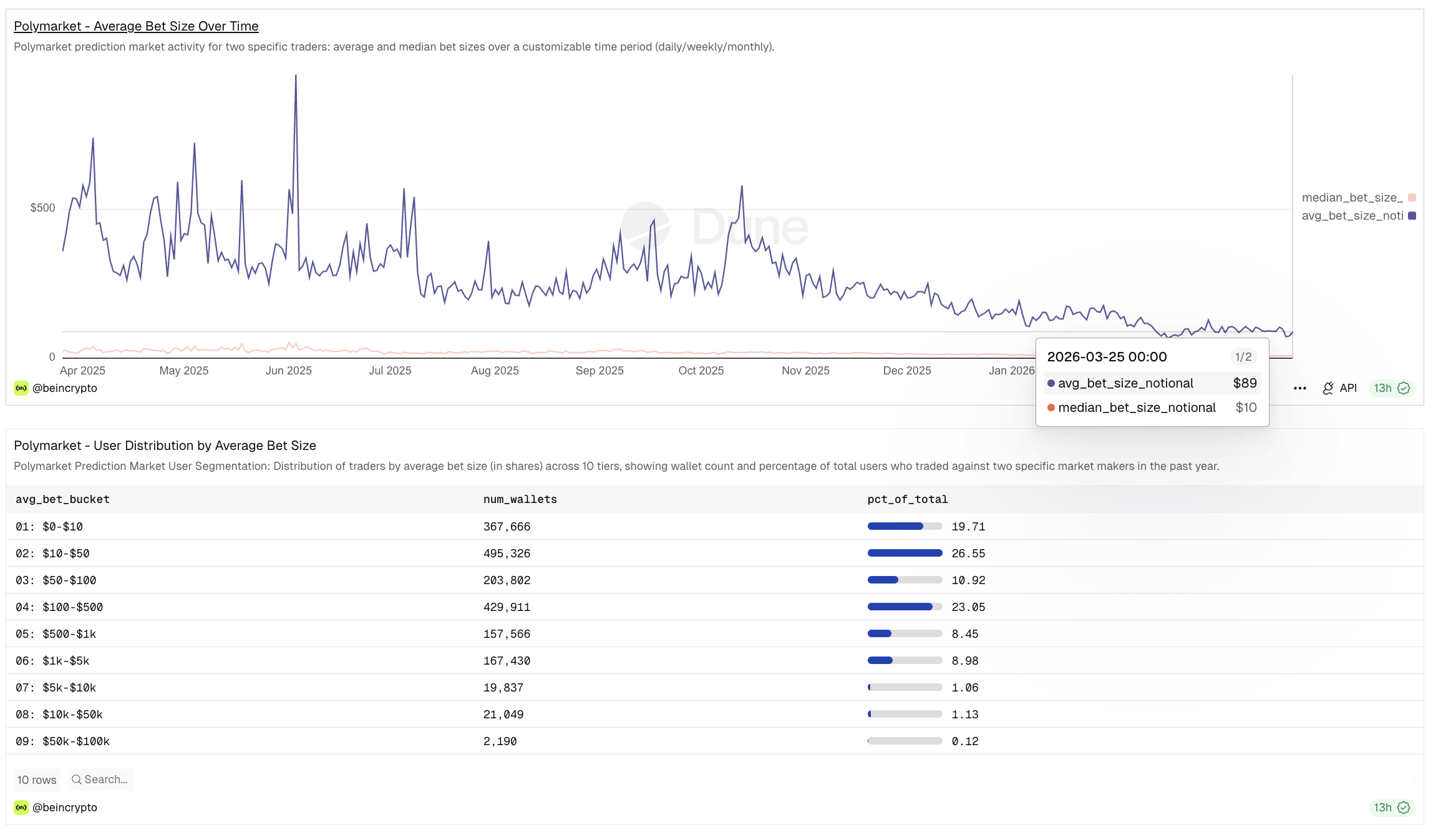The width and height of the screenshot is (1456, 840).
Task: Click the API plug icon
Action: 1328,388
